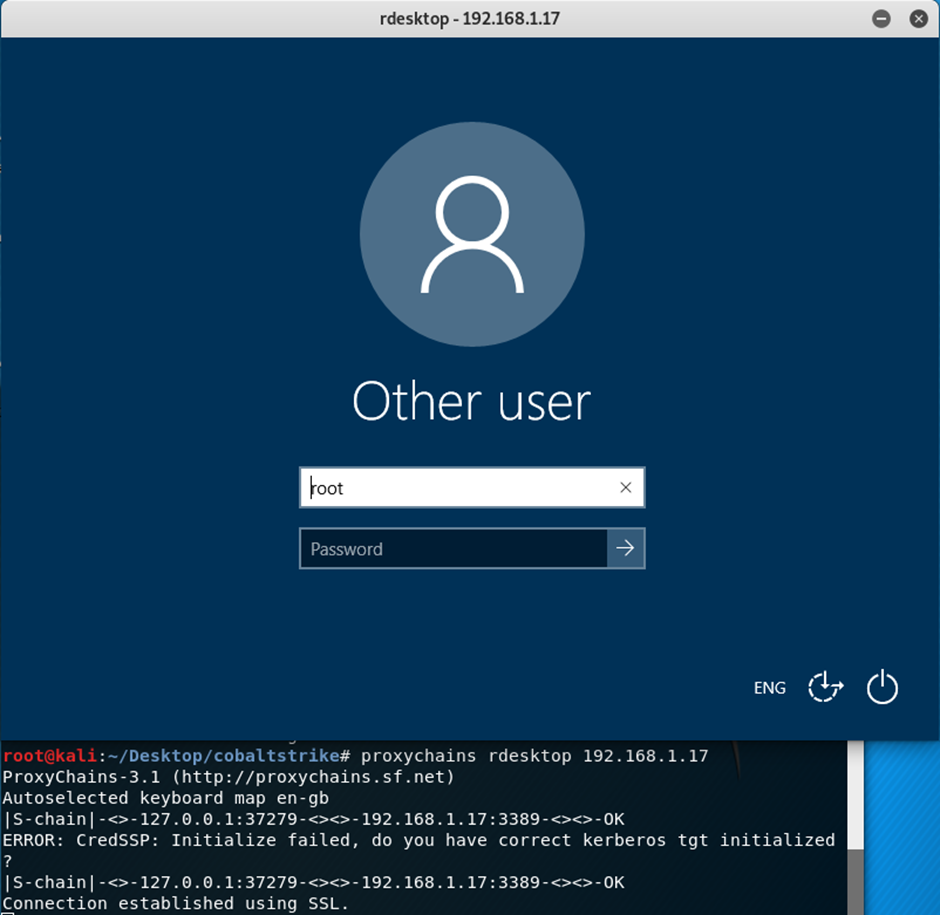Click 'ProxyChains-3.1 (http://proxychains.sf.net)' line
The height and width of the screenshot is (915, 940).
[x=228, y=777]
